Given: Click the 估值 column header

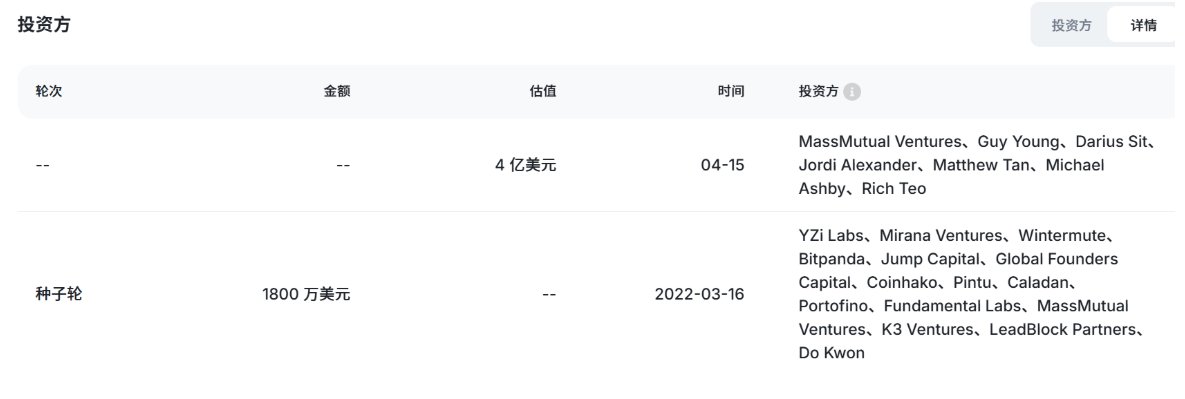Looking at the screenshot, I should [x=543, y=91].
